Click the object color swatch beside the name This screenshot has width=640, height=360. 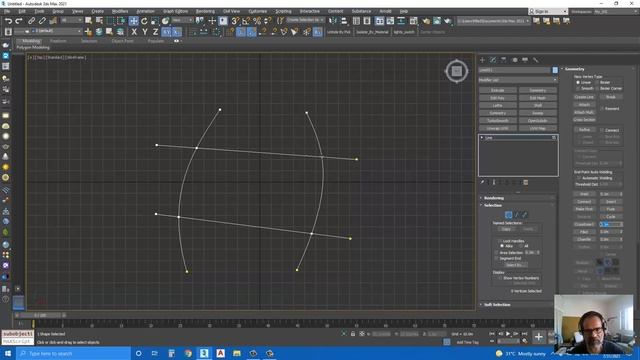point(555,70)
